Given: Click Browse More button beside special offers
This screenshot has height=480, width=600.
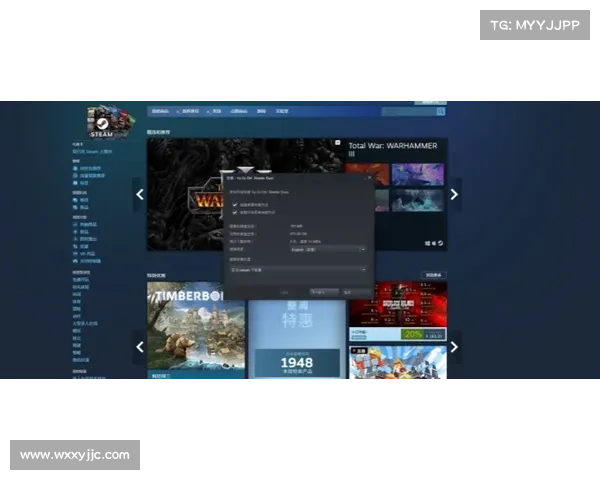Looking at the screenshot, I should coord(434,275).
